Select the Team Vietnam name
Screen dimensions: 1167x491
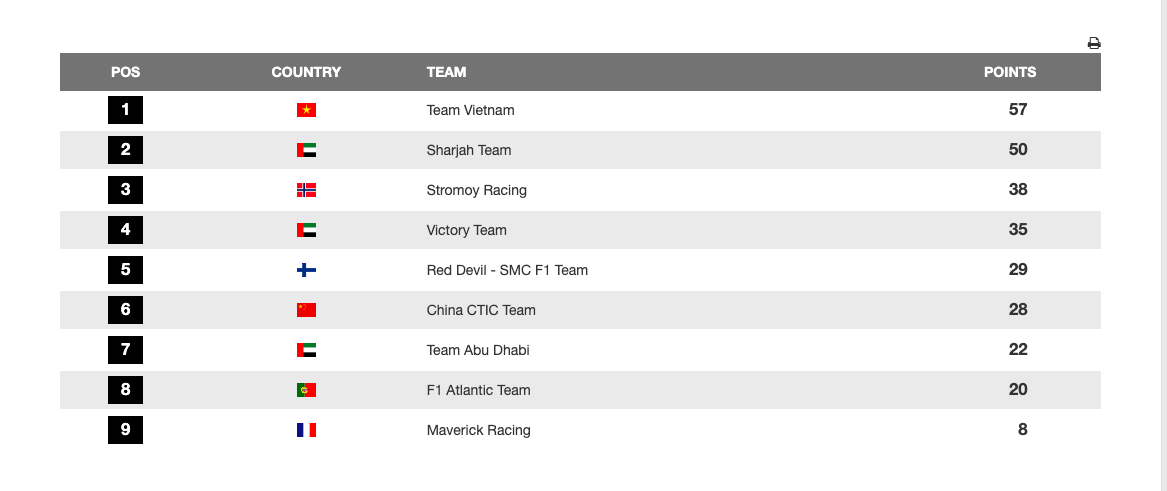click(x=470, y=110)
